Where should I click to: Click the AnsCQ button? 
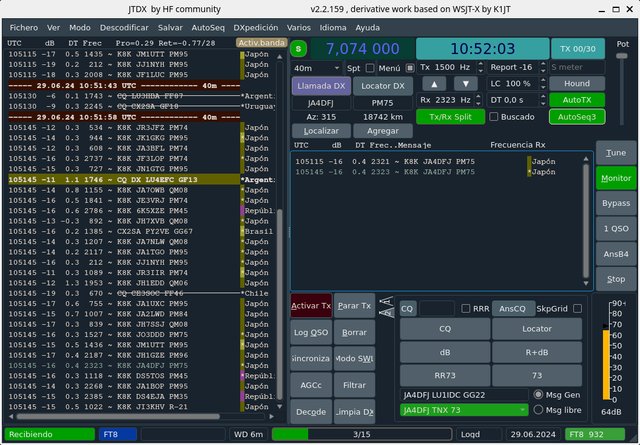click(512, 309)
